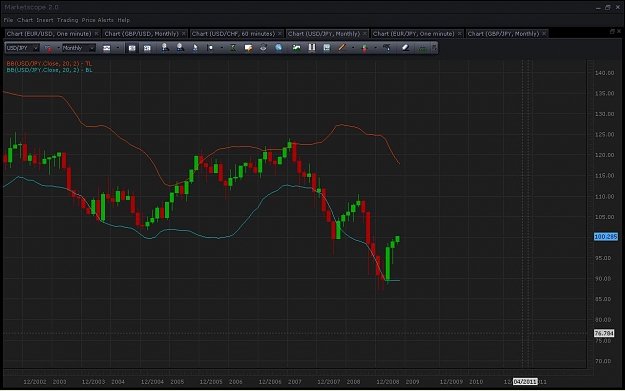Screen dimensions: 625x391
Task: Click the BB(USD/JPY.Close, 20, 2) - TL label
Action: 49,64
